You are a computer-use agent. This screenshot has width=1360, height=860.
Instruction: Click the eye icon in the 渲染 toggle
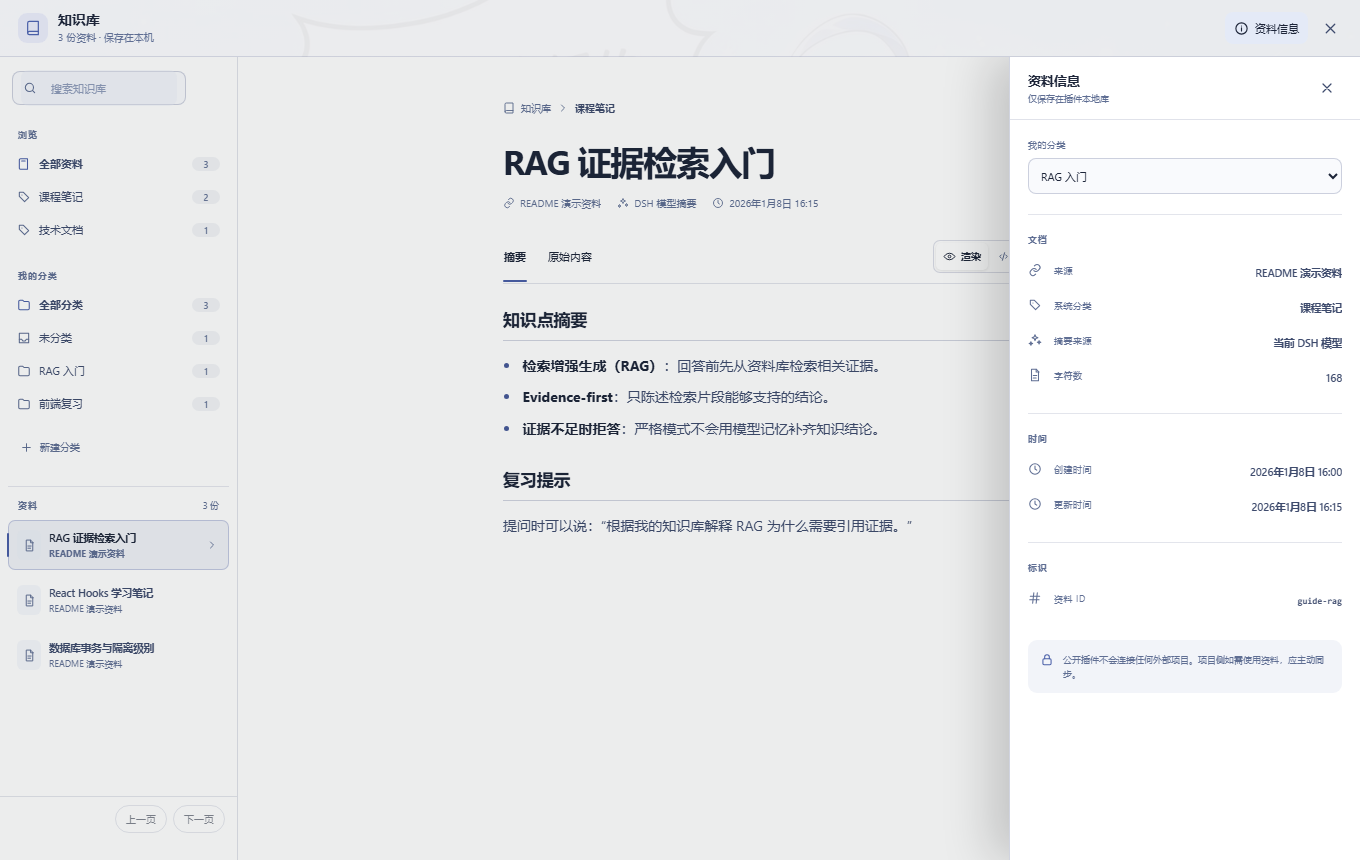pos(950,257)
